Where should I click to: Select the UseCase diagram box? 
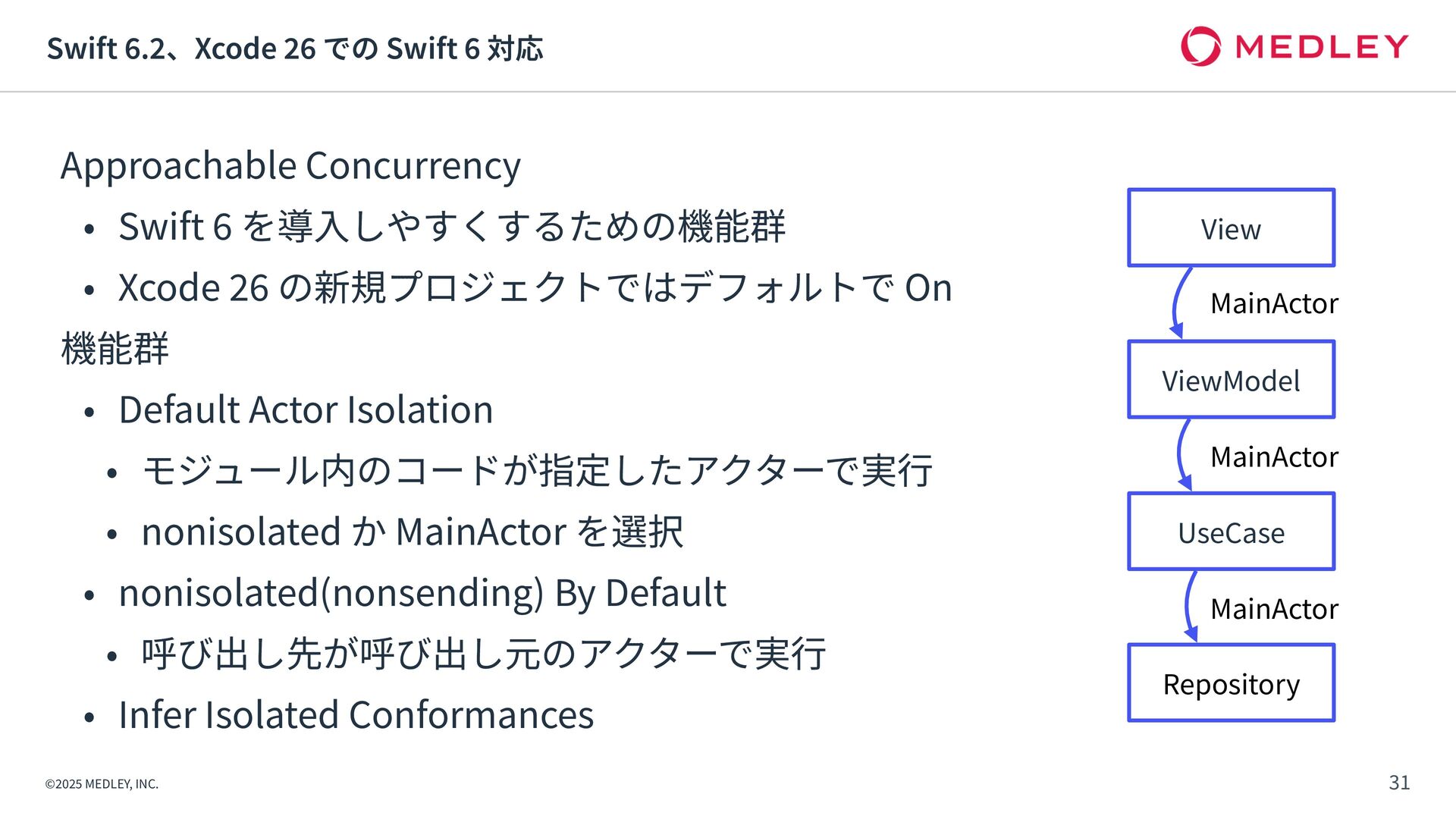pyautogui.click(x=1231, y=531)
